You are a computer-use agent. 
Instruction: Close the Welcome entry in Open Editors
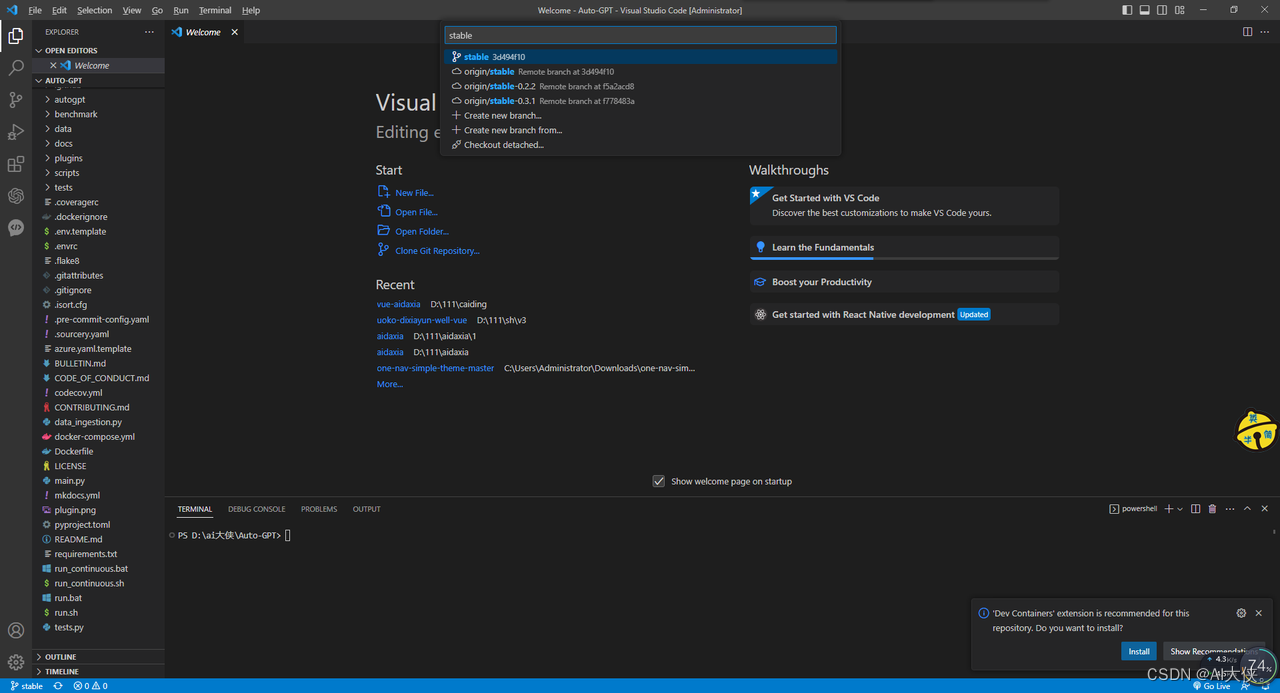(x=54, y=65)
